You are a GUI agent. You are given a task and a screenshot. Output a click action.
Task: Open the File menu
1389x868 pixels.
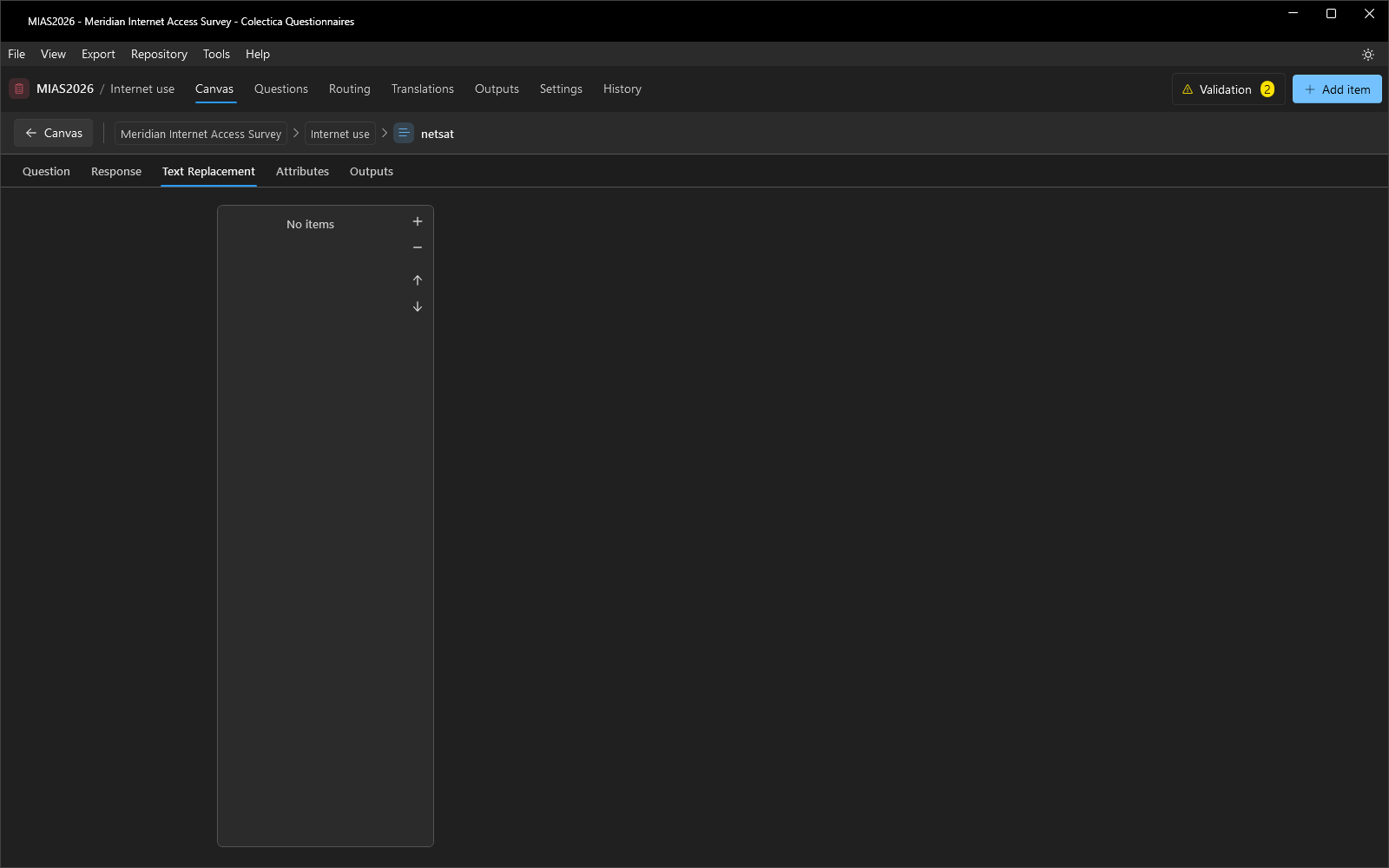click(x=16, y=54)
